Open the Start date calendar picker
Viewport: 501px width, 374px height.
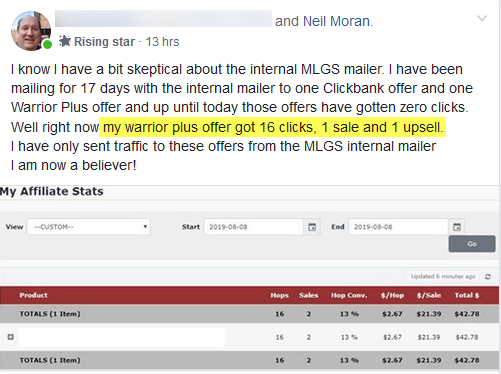click(x=312, y=227)
